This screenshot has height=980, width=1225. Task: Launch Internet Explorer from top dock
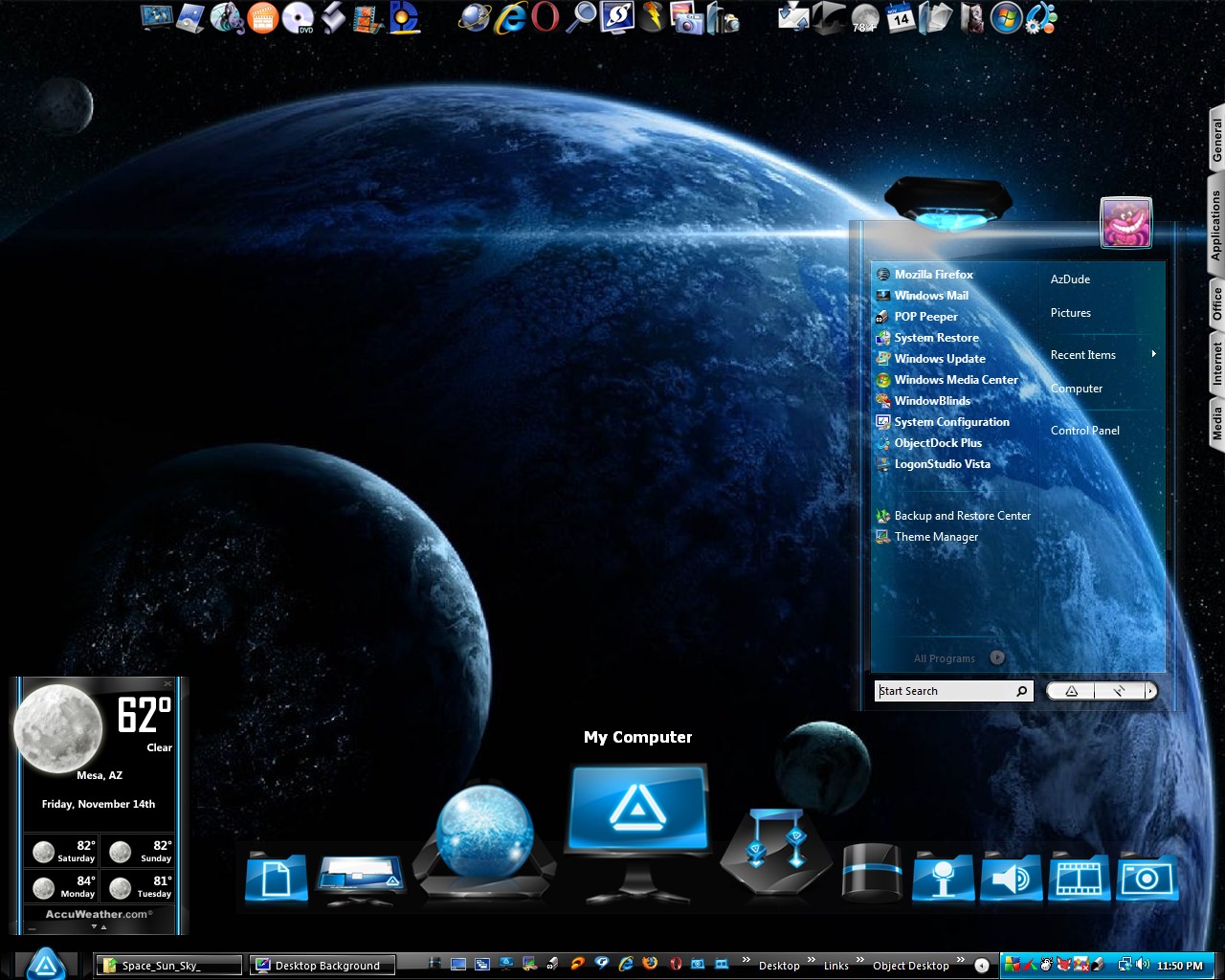pyautogui.click(x=510, y=17)
